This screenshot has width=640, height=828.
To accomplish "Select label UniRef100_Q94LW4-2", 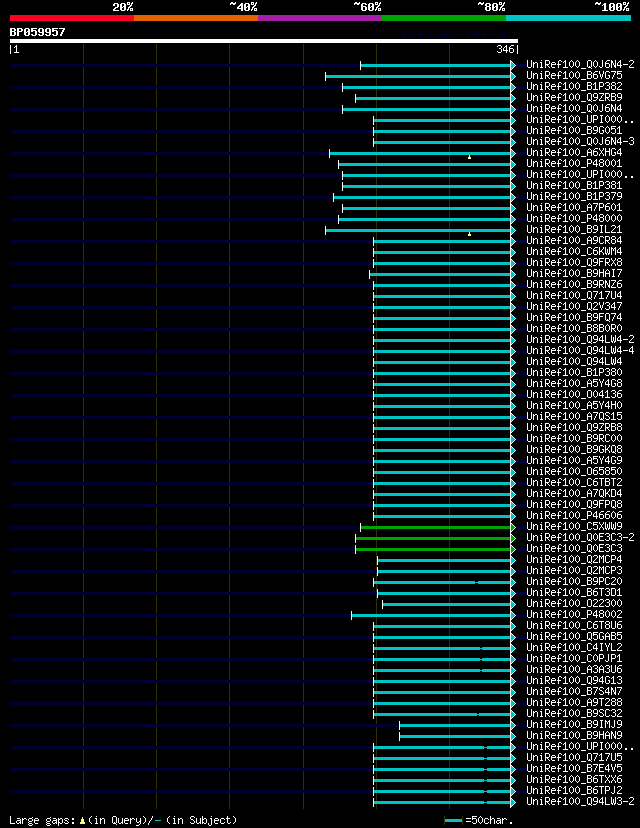I will point(580,340).
